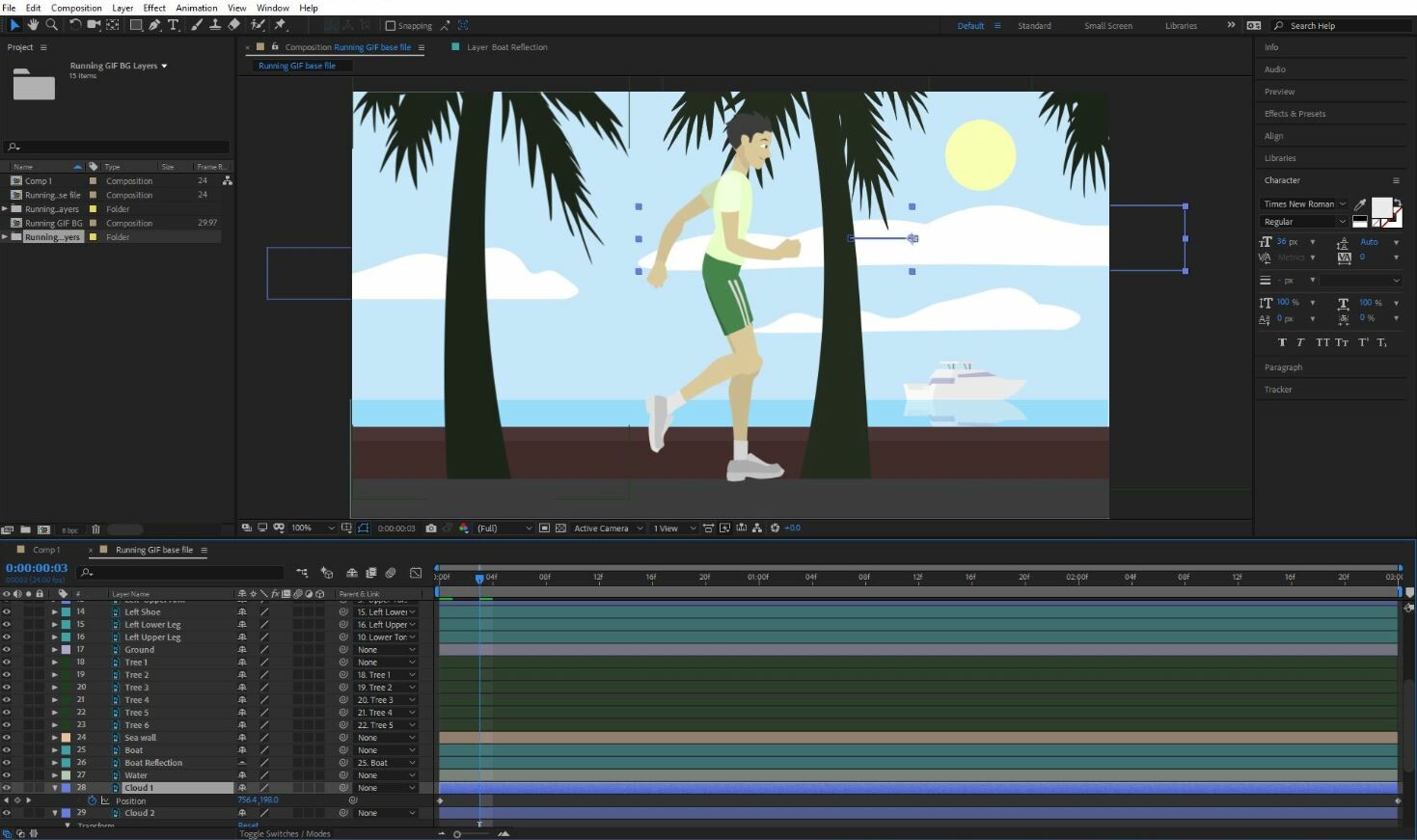Open the Graph Editor in the timeline
The image size is (1417, 840).
(416, 572)
